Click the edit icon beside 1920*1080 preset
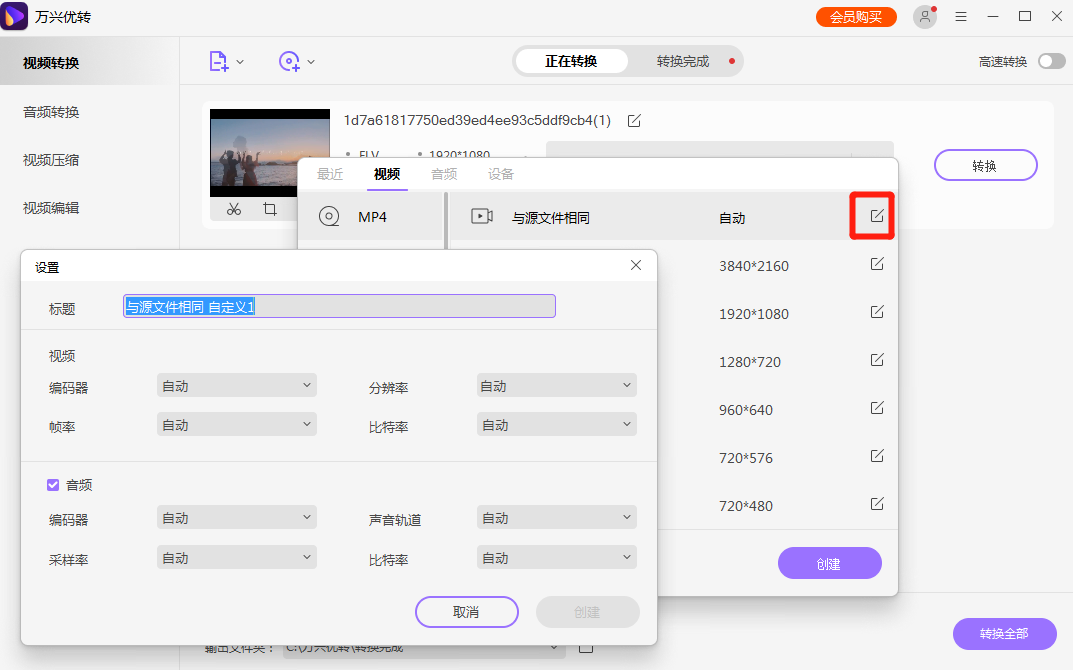Image resolution: width=1073 pixels, height=670 pixels. click(876, 312)
